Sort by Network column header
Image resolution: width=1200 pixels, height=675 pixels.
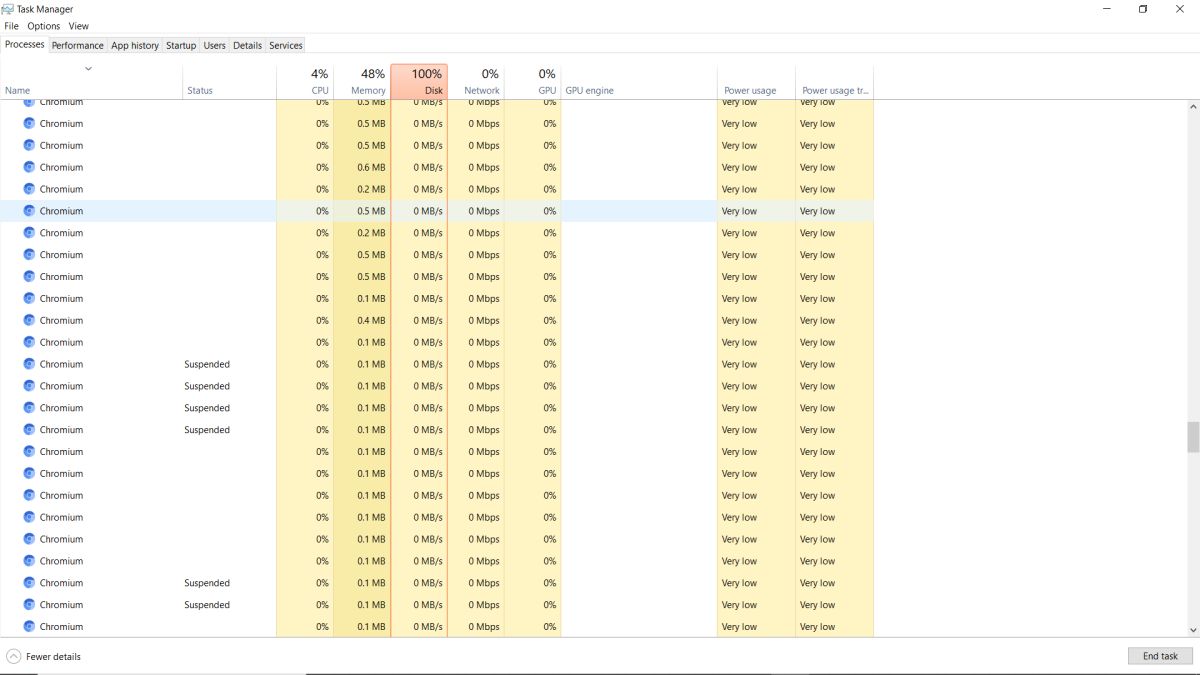point(476,82)
